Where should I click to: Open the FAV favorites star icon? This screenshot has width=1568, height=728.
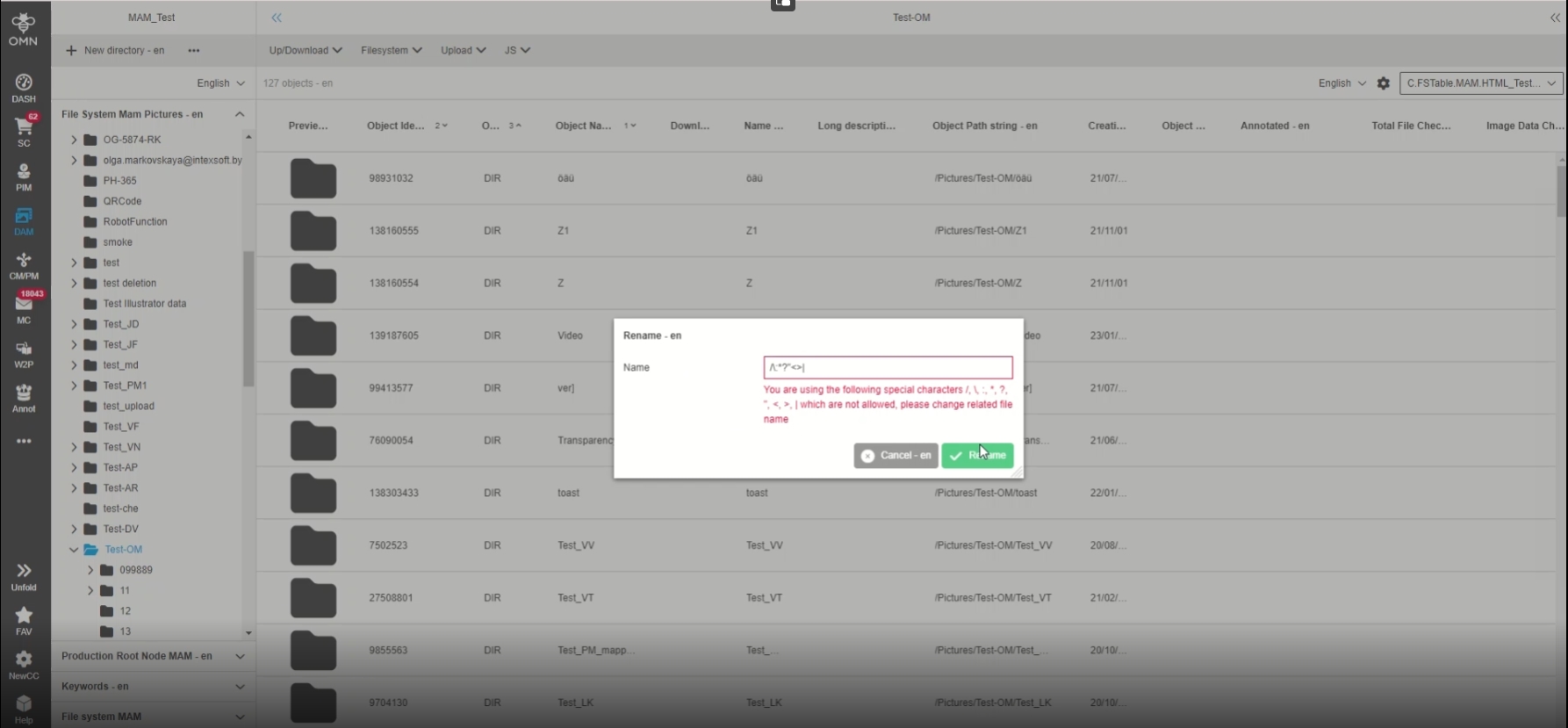click(24, 620)
